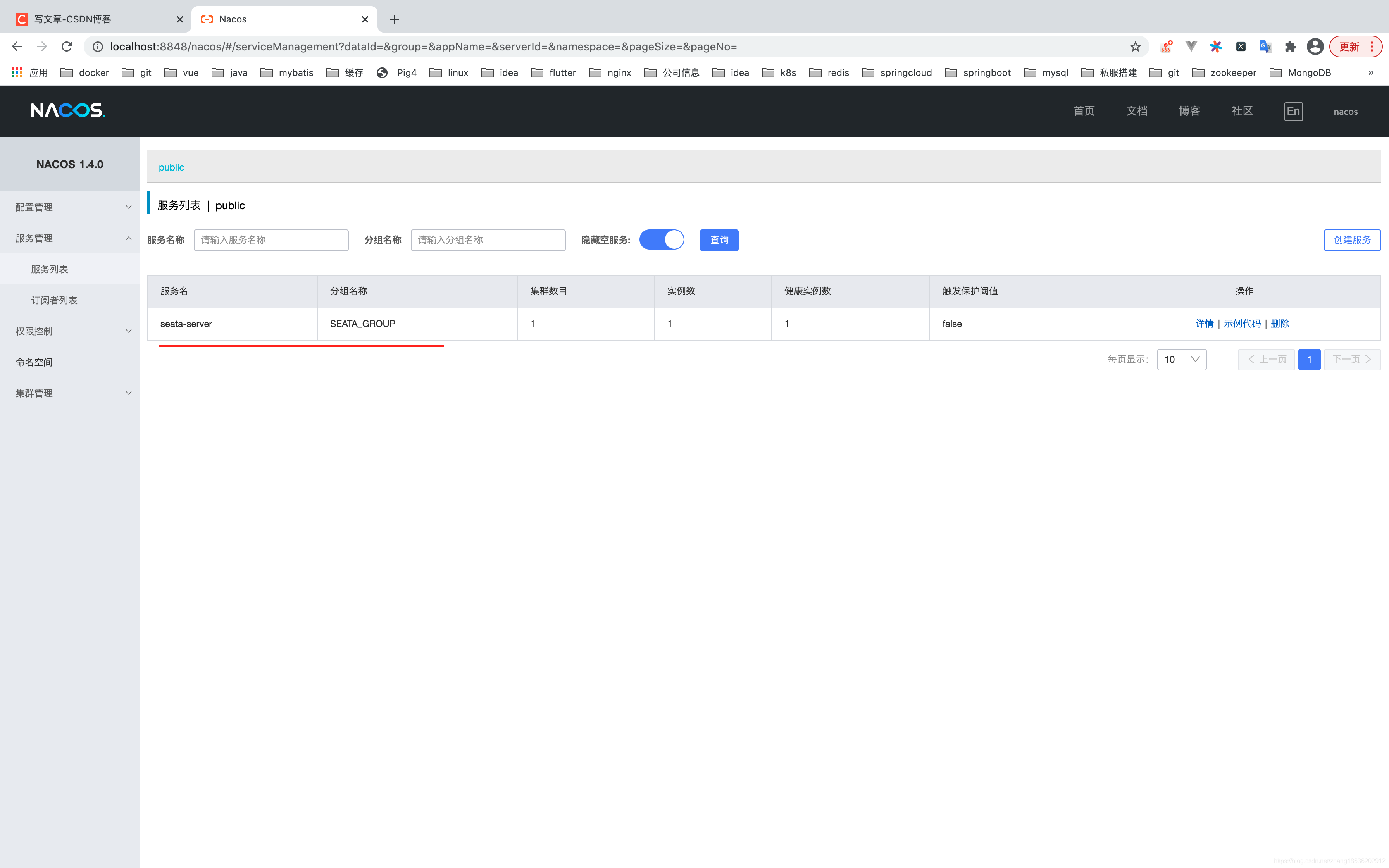Viewport: 1389px width, 868px height.
Task: Select the public namespace link
Action: click(171, 167)
